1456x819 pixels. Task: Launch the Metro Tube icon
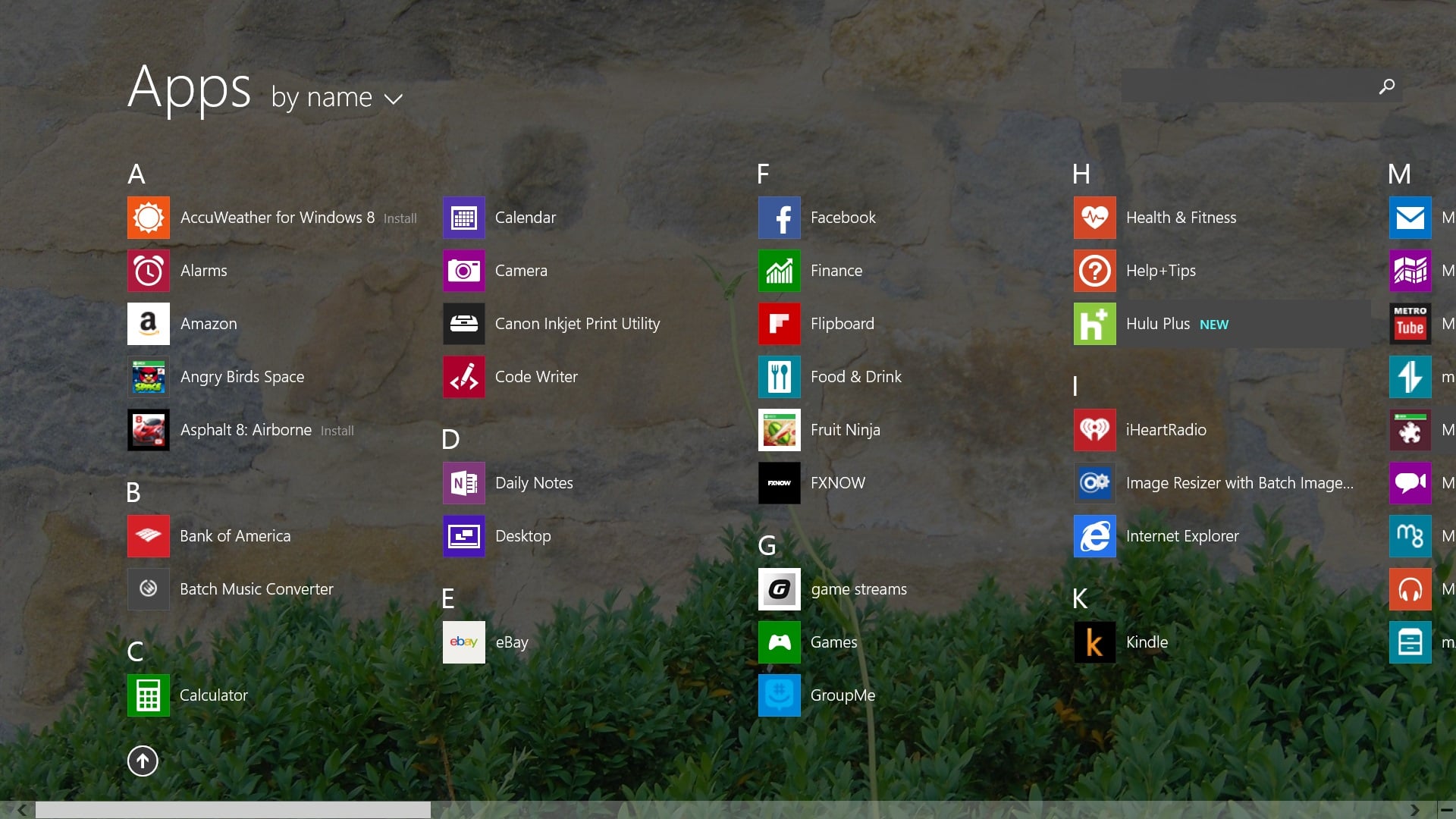coord(1410,324)
